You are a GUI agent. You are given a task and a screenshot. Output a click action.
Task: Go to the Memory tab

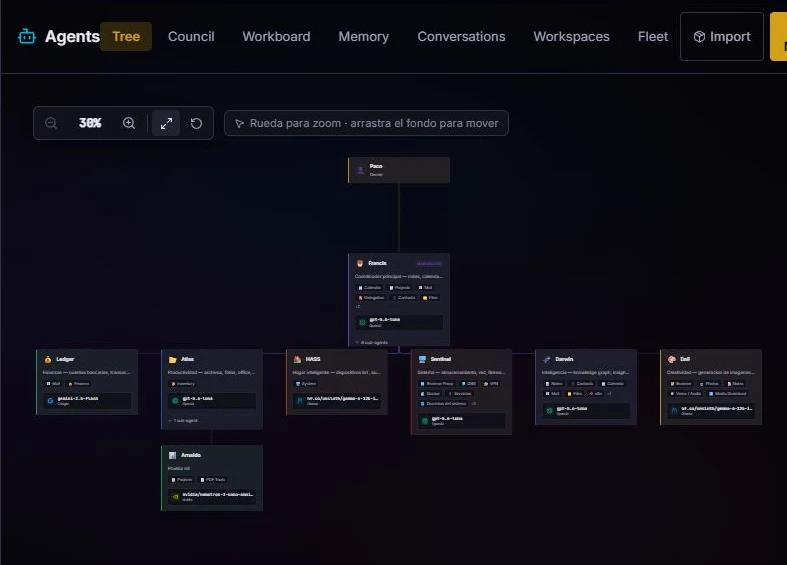point(364,37)
